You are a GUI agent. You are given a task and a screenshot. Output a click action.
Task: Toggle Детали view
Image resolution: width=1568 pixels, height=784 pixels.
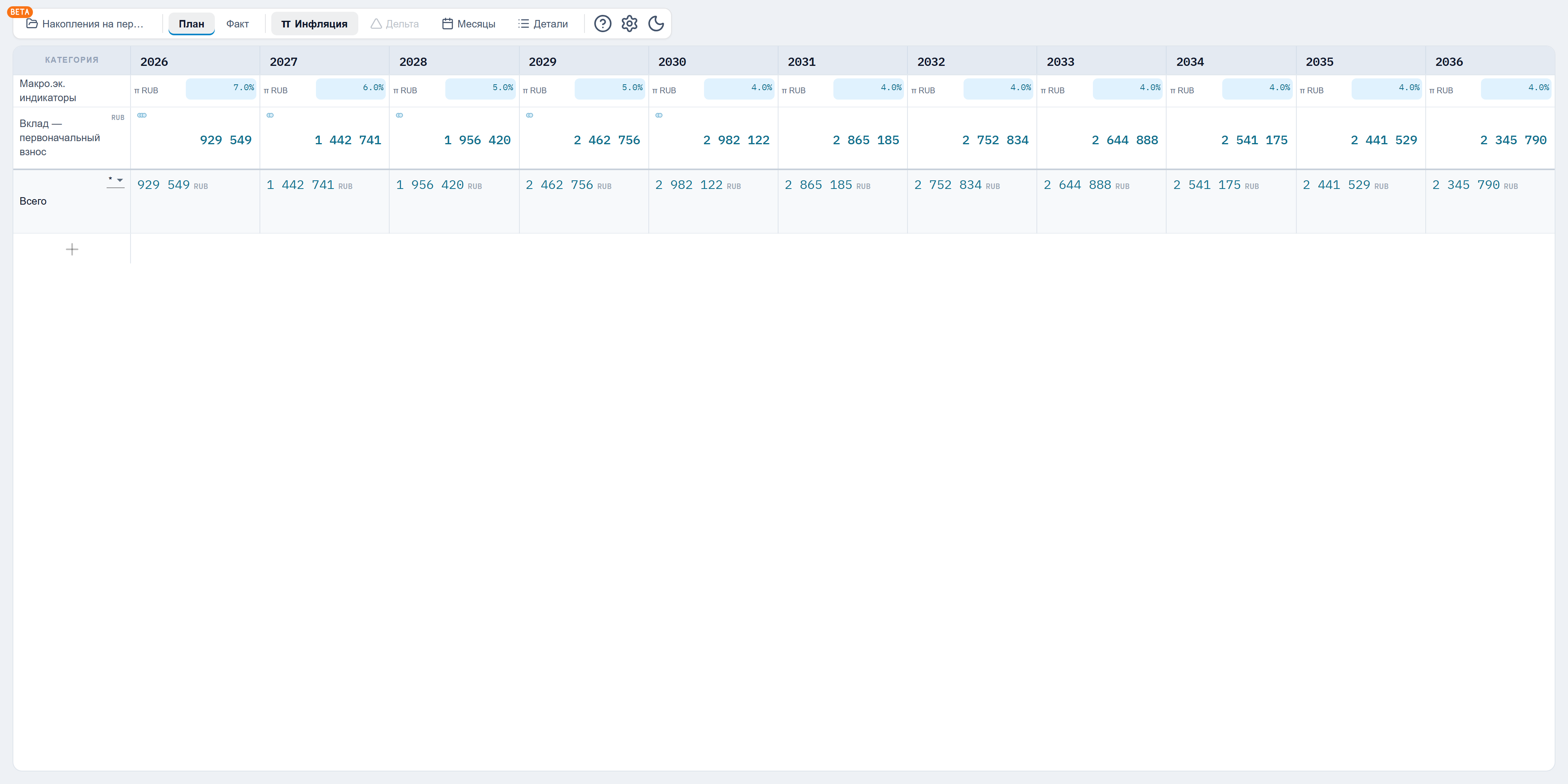point(543,24)
